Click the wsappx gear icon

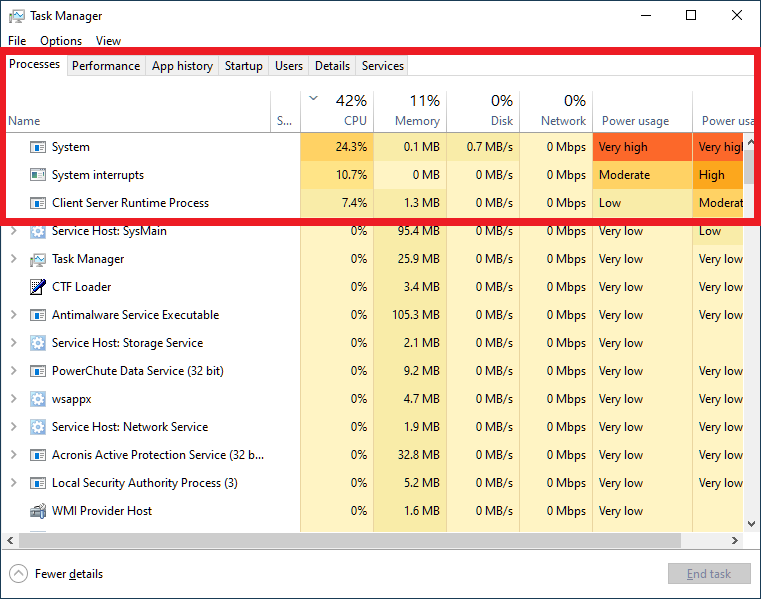(x=38, y=399)
